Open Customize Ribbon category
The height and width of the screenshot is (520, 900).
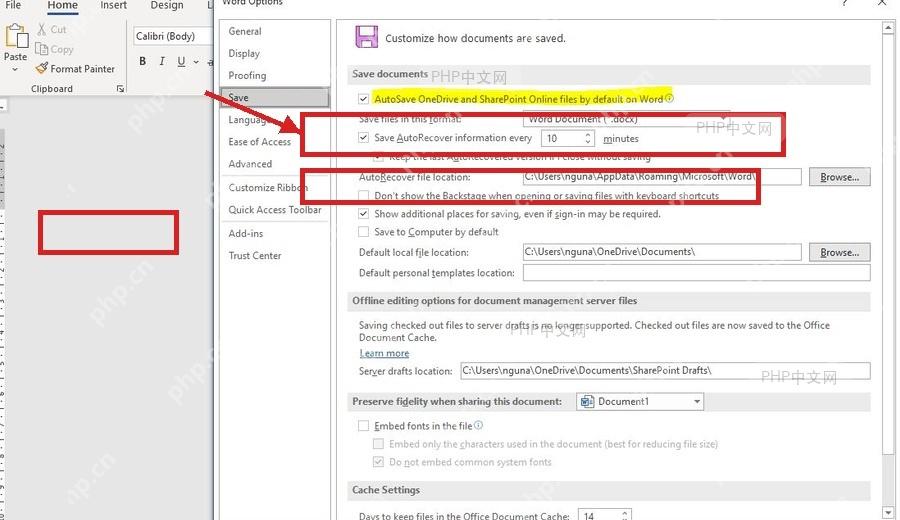point(274,188)
